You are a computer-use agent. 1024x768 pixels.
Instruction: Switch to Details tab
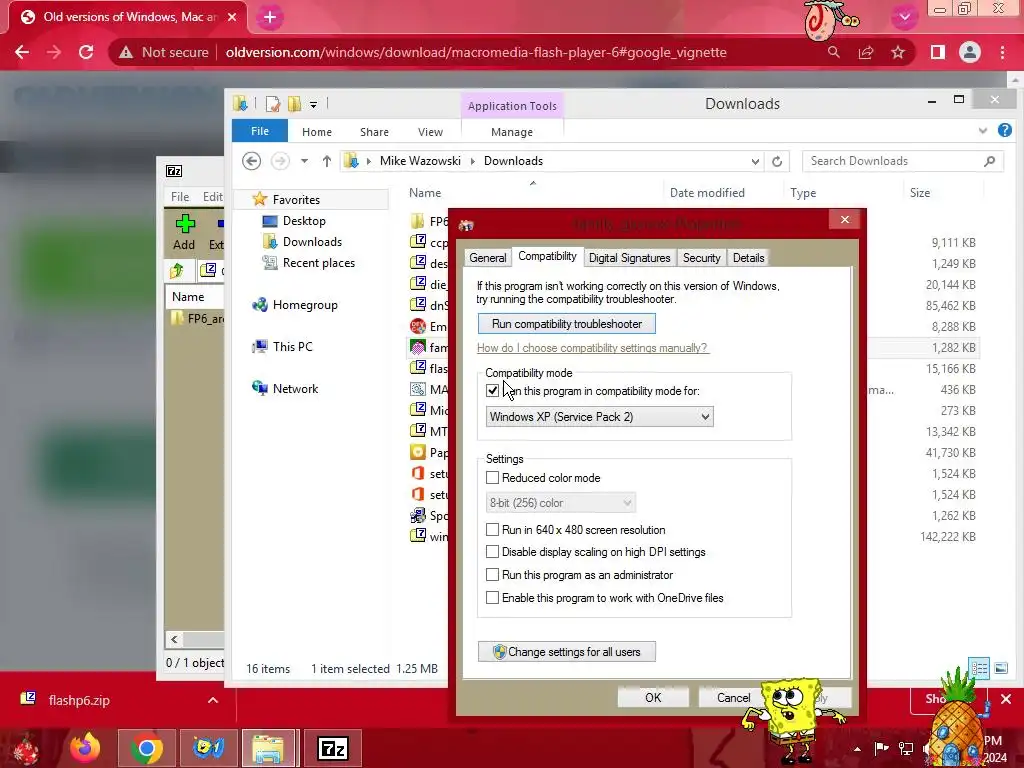click(748, 258)
